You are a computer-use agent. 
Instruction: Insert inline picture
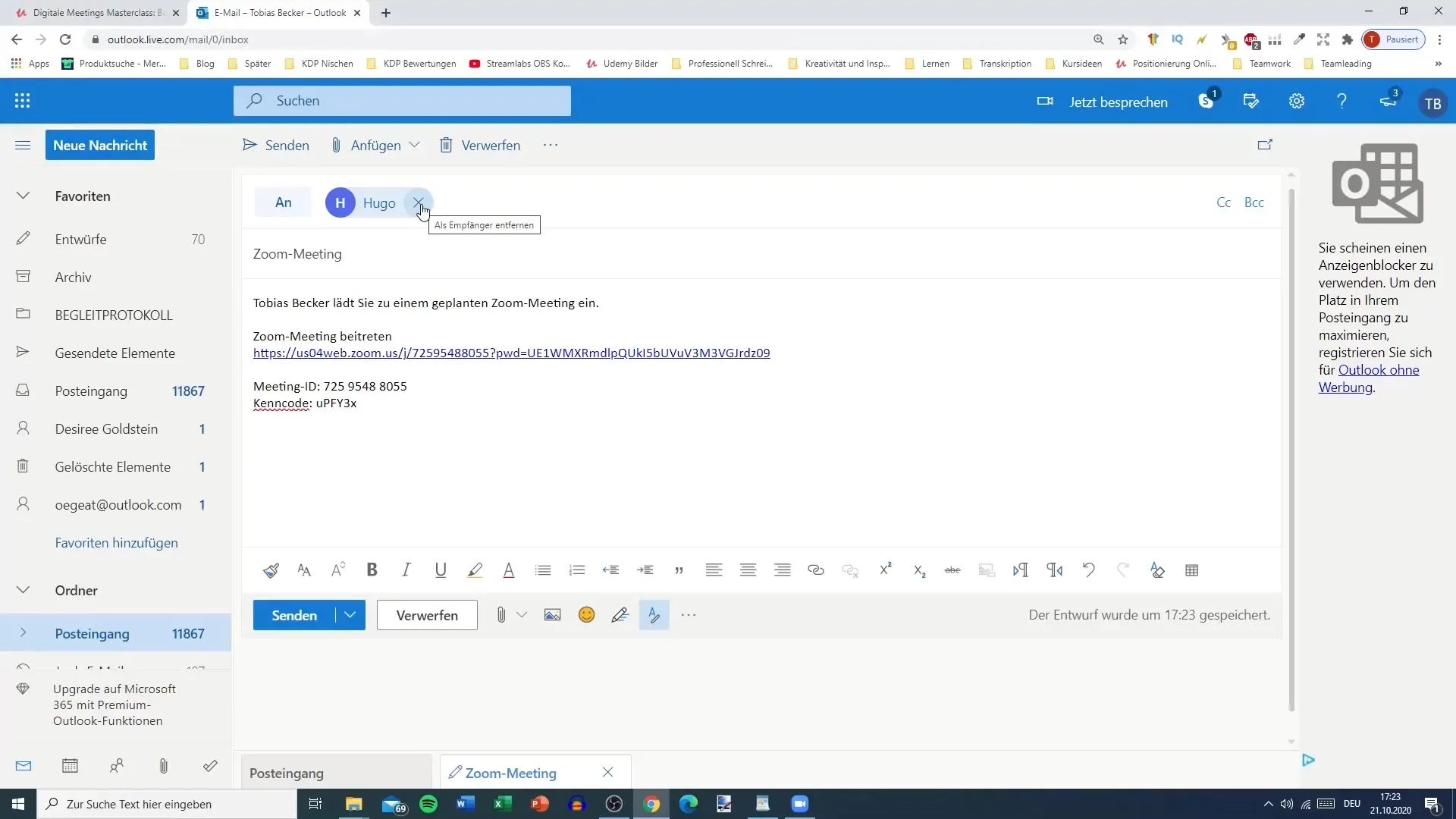(x=553, y=615)
